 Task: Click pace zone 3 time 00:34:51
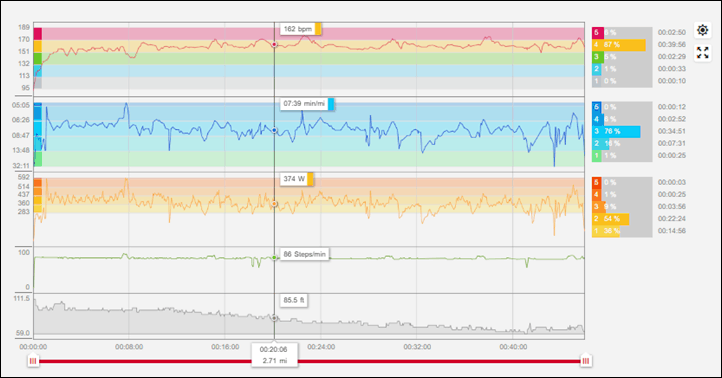coord(671,131)
